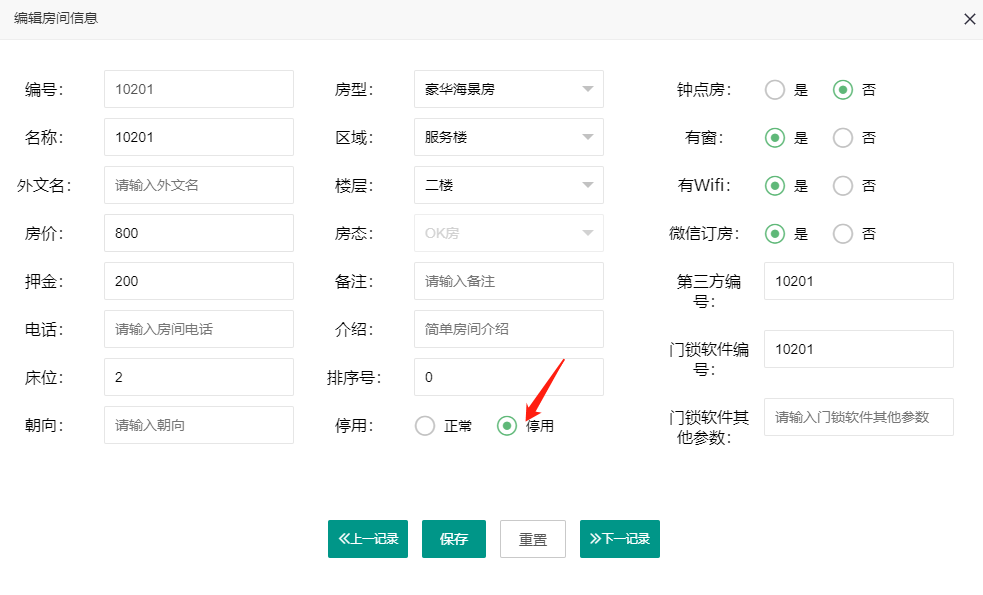This screenshot has width=983, height=595.
Task: Focus the 门锁软件其他参数 input field
Action: 859,417
